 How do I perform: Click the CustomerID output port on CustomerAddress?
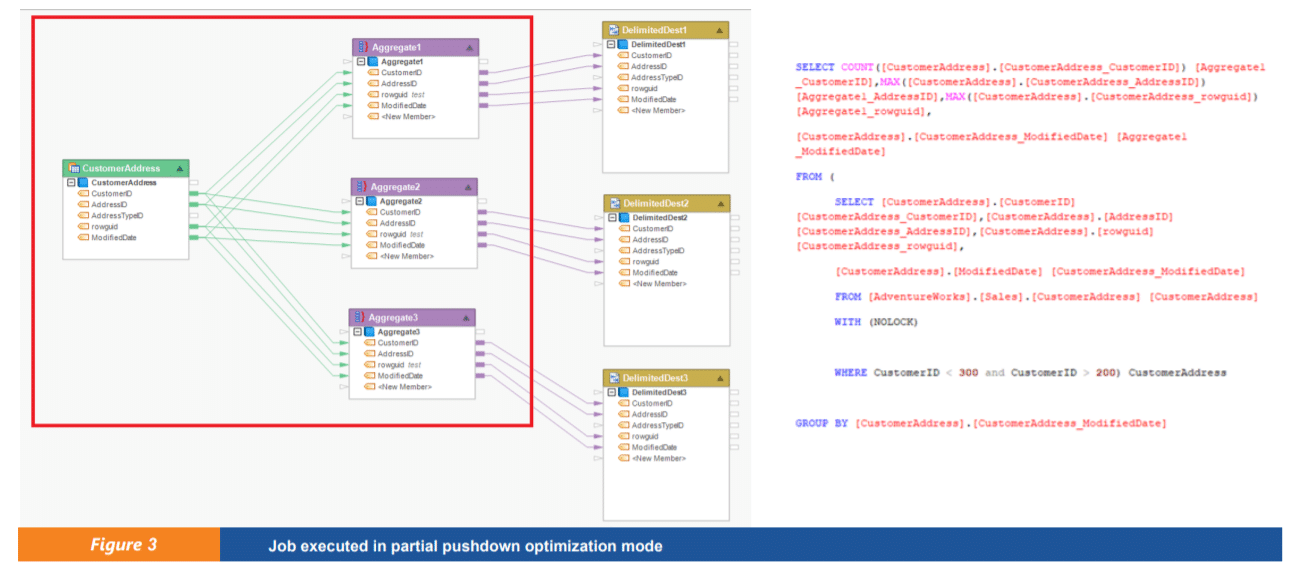(193, 193)
